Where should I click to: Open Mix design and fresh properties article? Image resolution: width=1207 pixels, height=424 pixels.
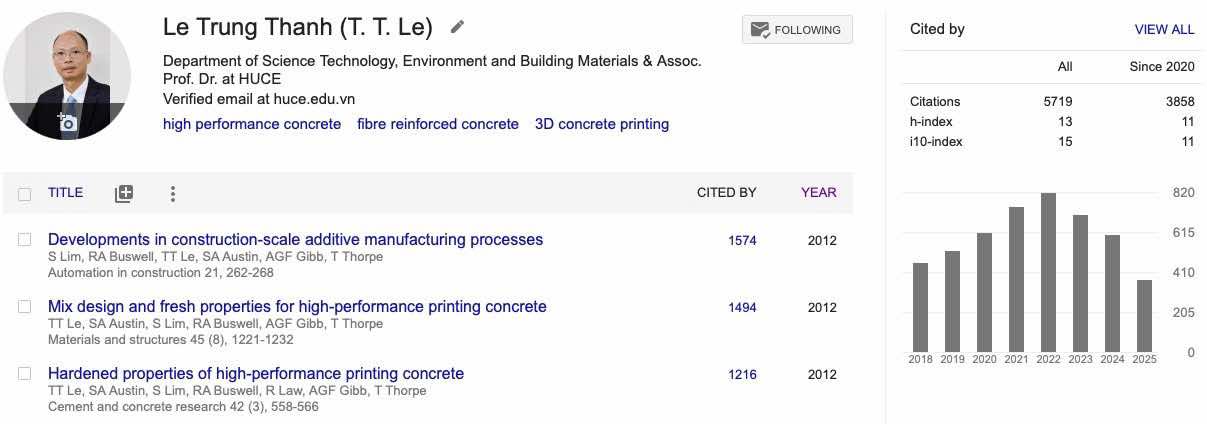pyautogui.click(x=297, y=307)
